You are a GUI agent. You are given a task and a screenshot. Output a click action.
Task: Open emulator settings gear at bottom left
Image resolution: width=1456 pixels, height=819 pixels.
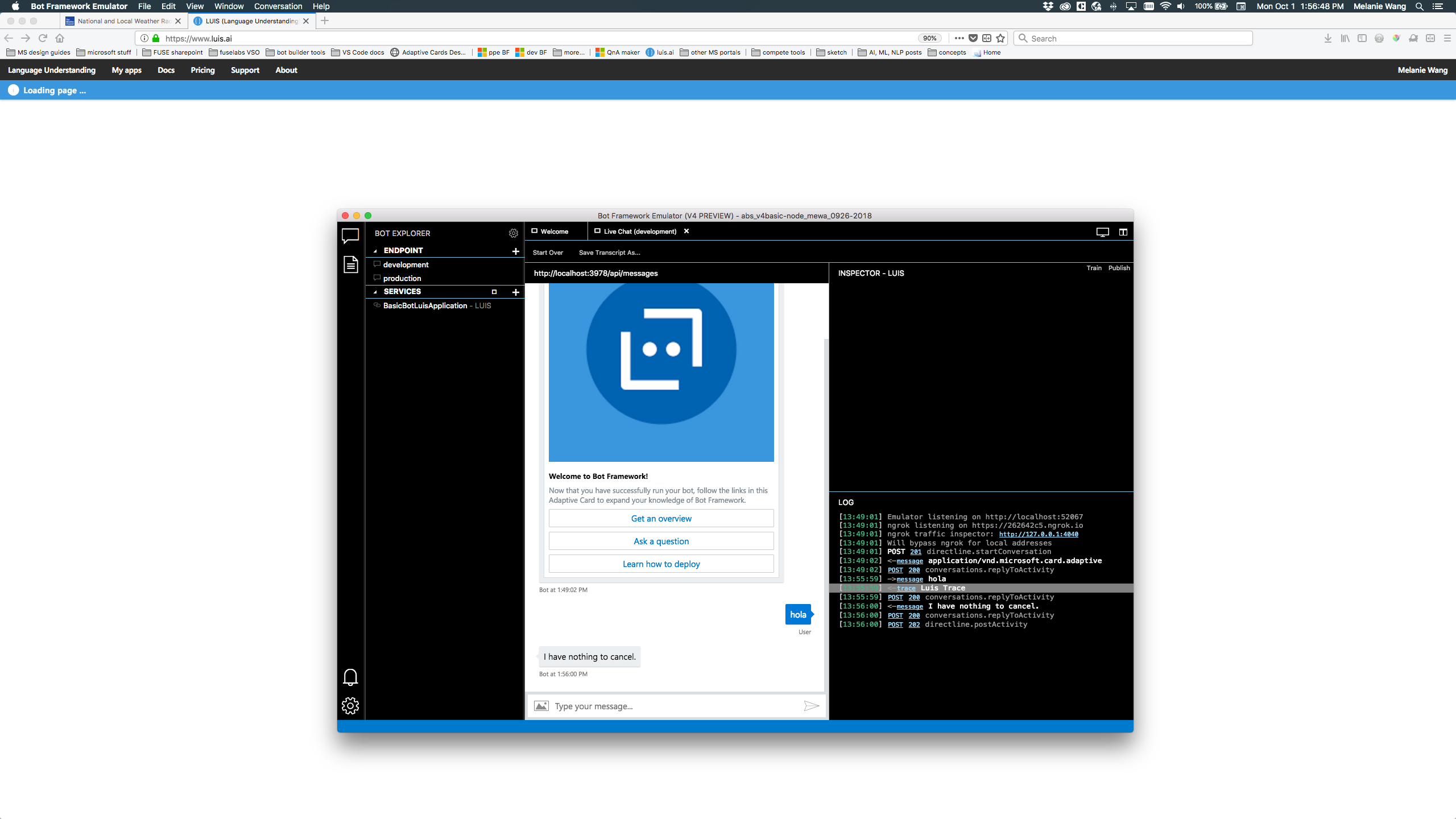click(x=350, y=706)
